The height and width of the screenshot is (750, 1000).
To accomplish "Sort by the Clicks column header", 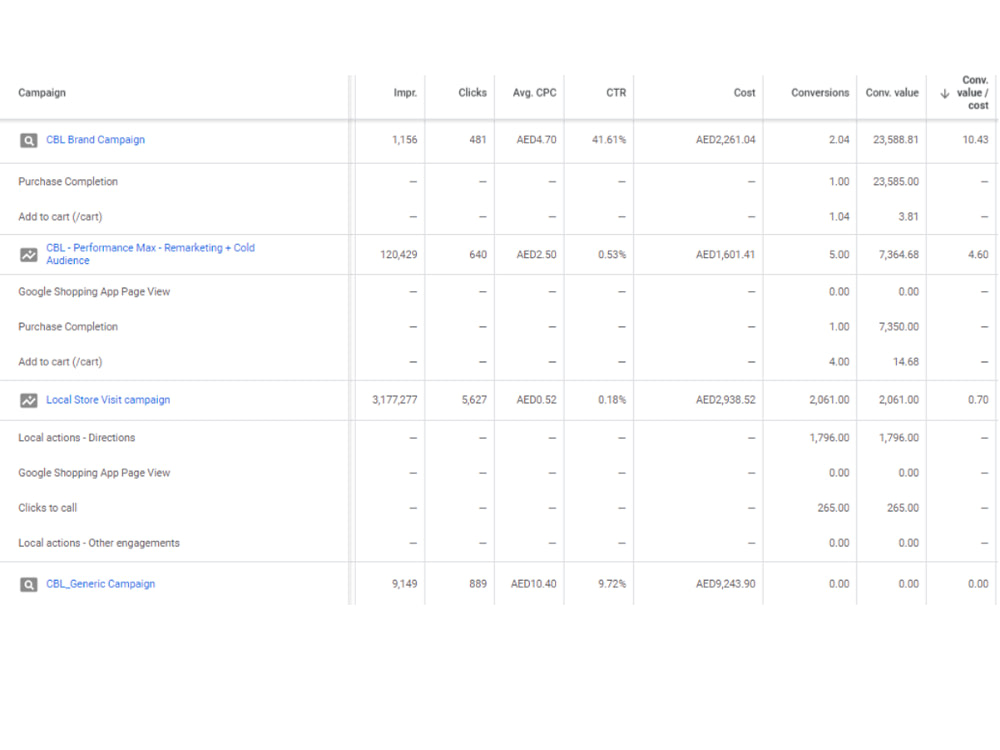I will [x=473, y=92].
